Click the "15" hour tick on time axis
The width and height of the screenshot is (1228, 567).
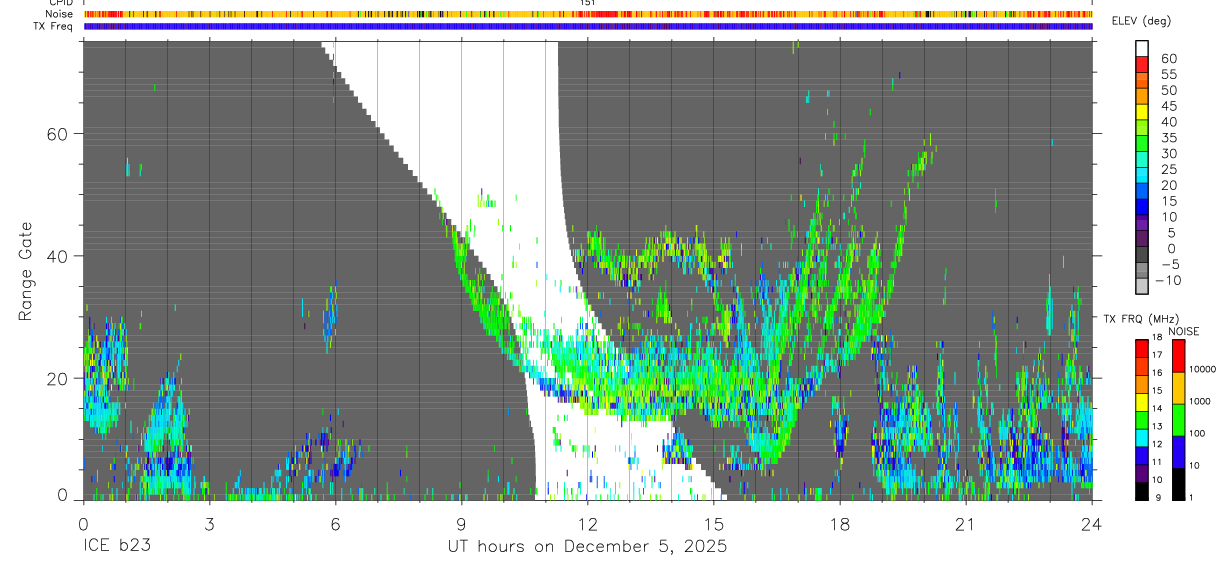tap(714, 523)
